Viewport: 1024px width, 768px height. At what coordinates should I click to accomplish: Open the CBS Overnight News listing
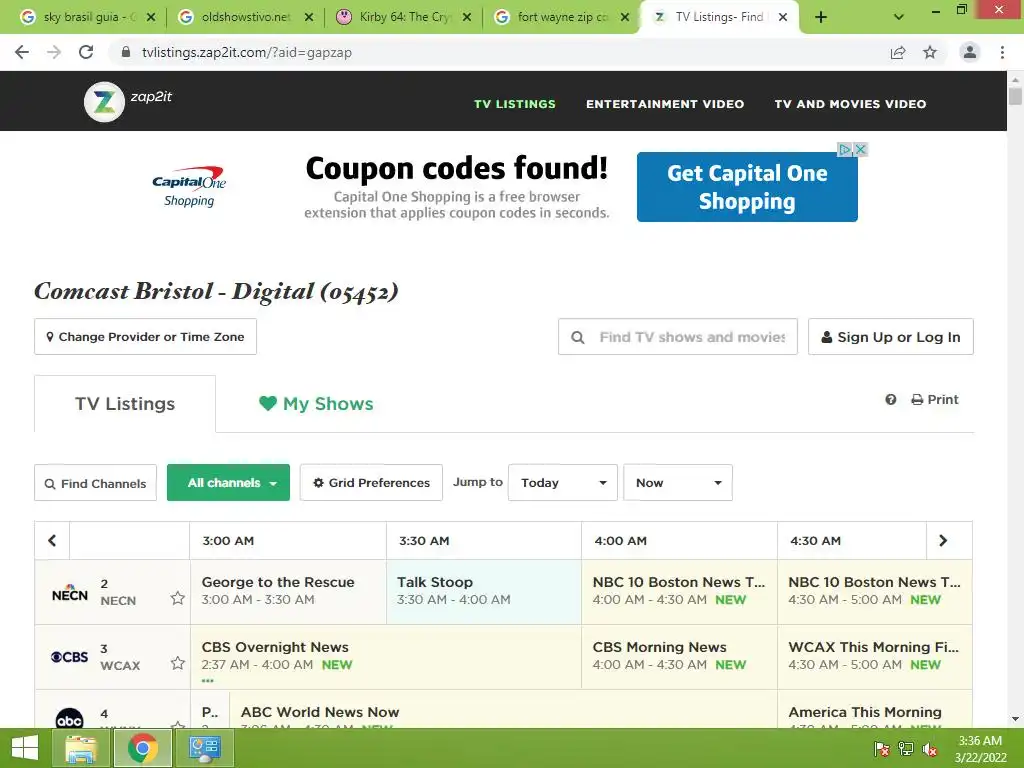[x=386, y=656]
